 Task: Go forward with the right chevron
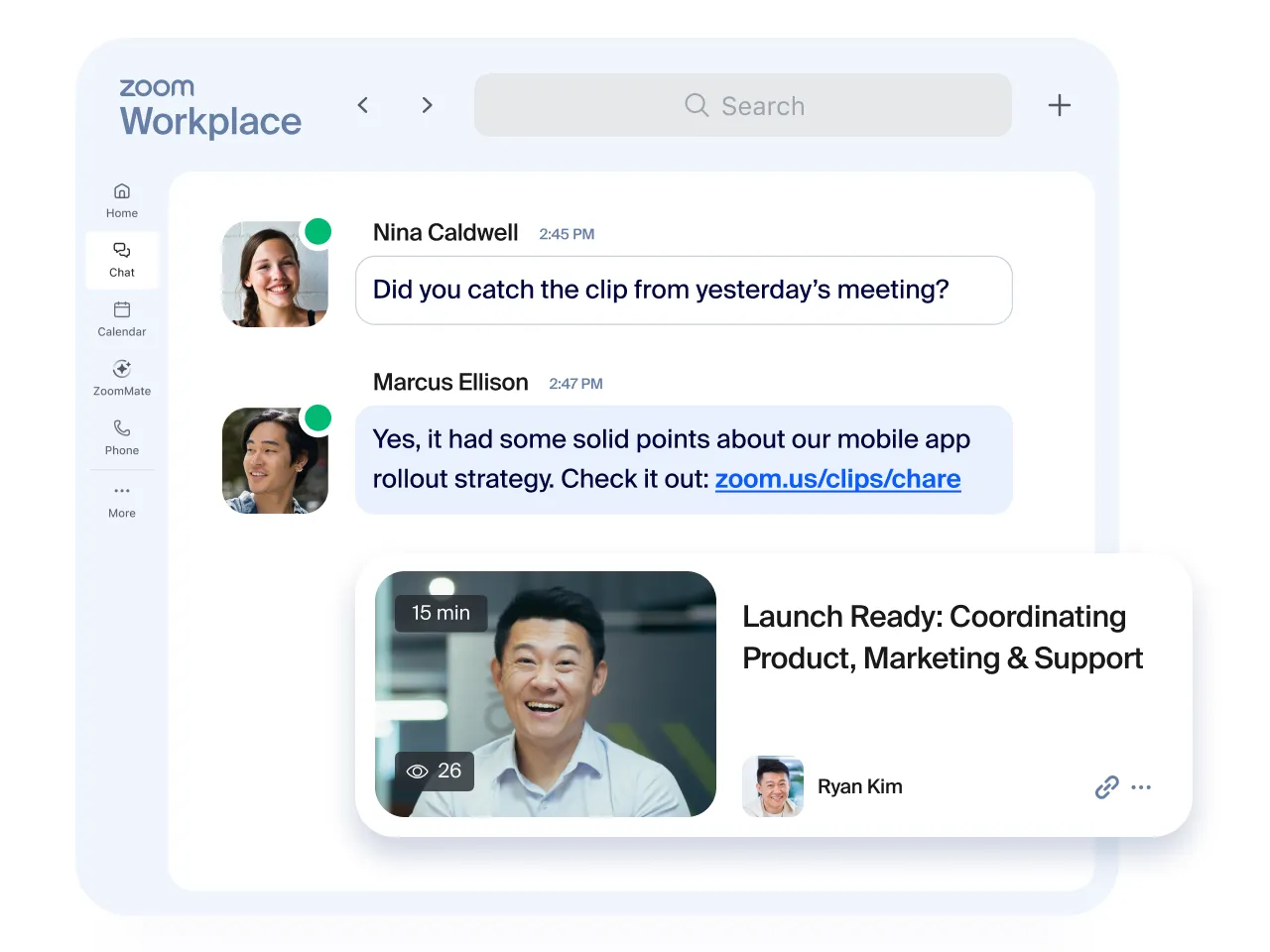tap(428, 105)
